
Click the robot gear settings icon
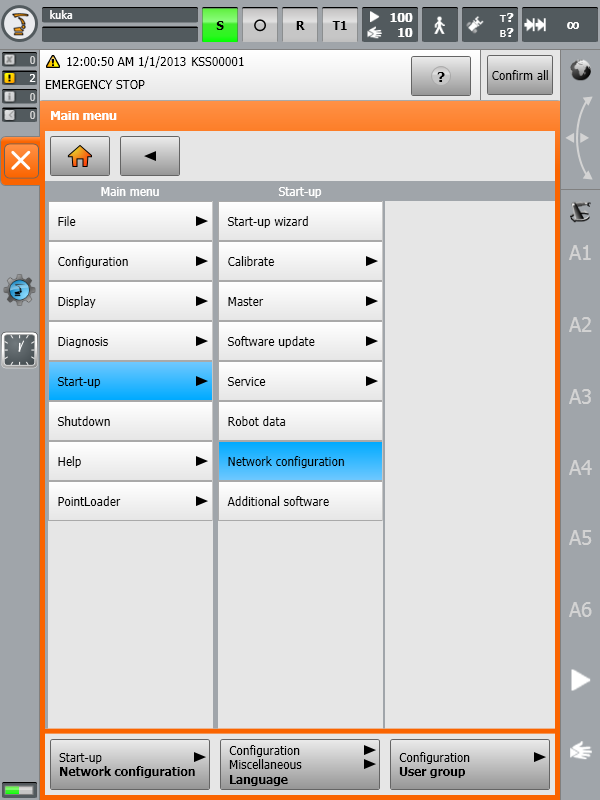[x=20, y=290]
